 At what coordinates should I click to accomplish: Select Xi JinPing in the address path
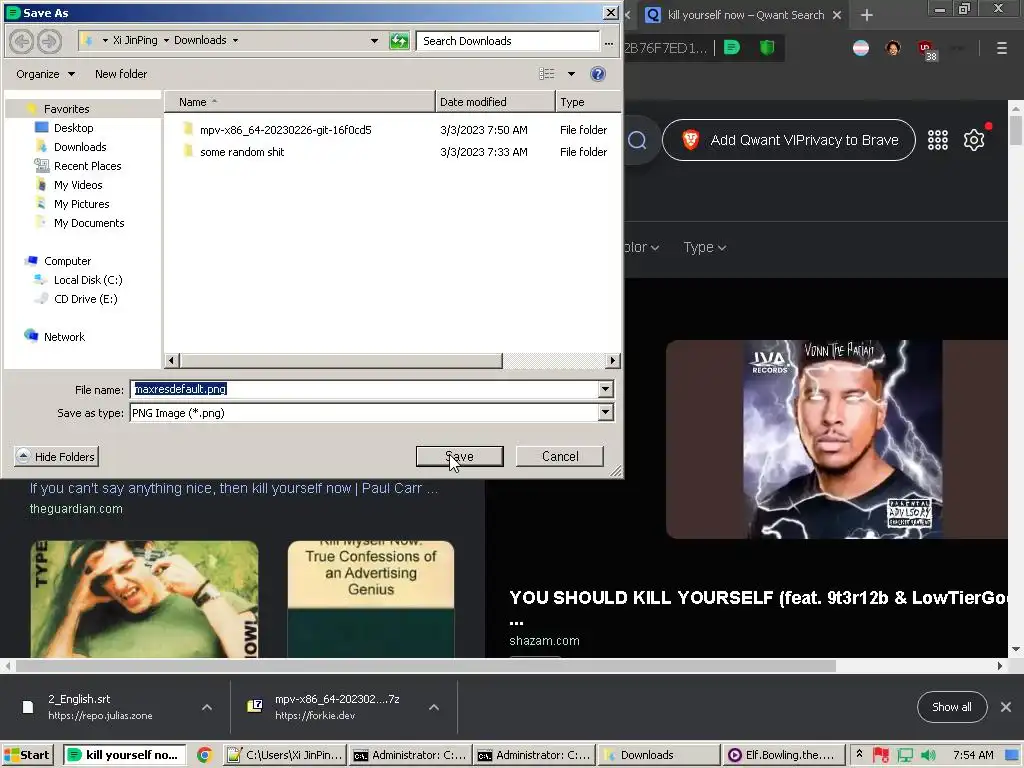135,40
